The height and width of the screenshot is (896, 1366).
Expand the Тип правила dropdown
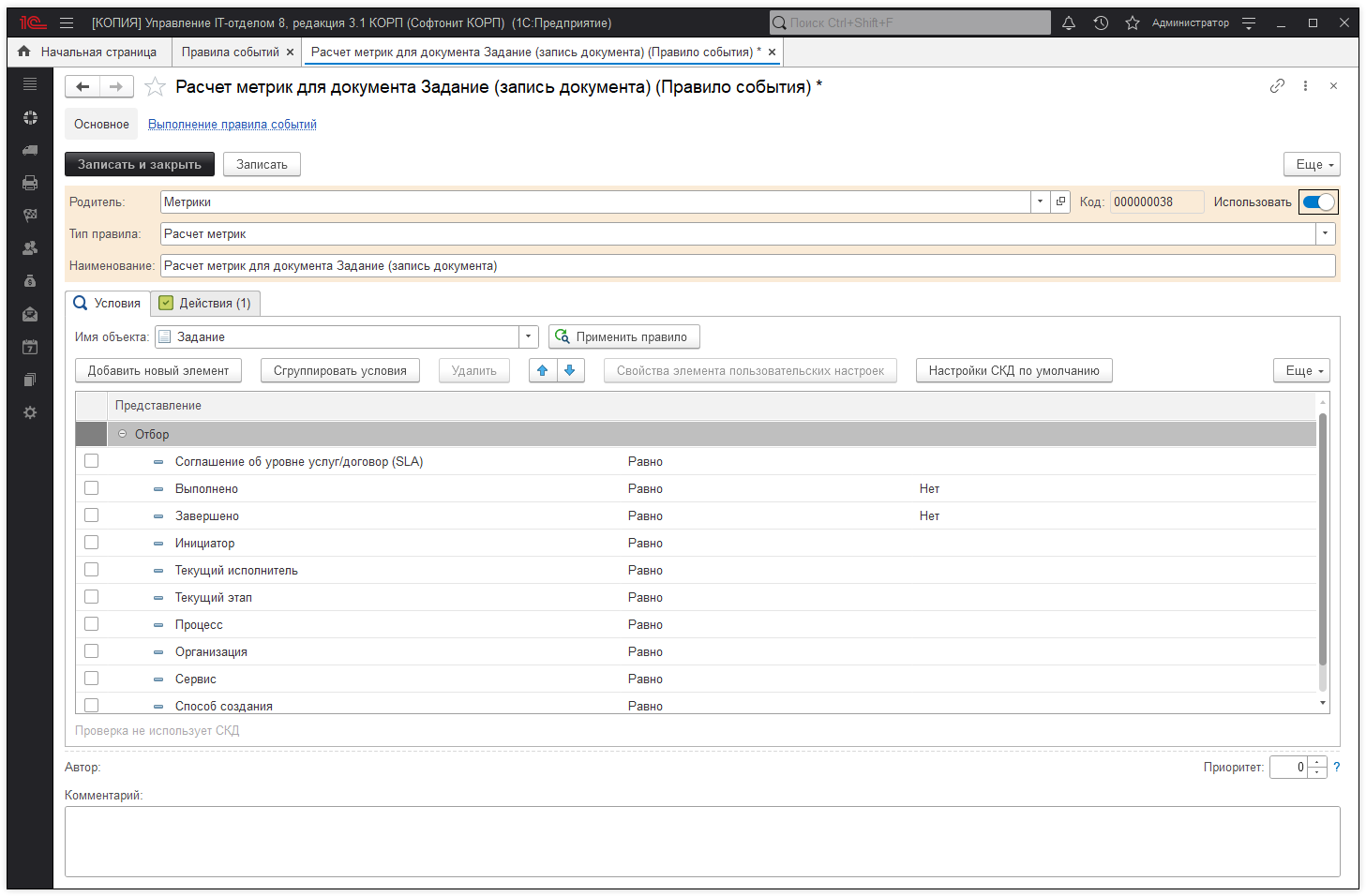(1325, 234)
